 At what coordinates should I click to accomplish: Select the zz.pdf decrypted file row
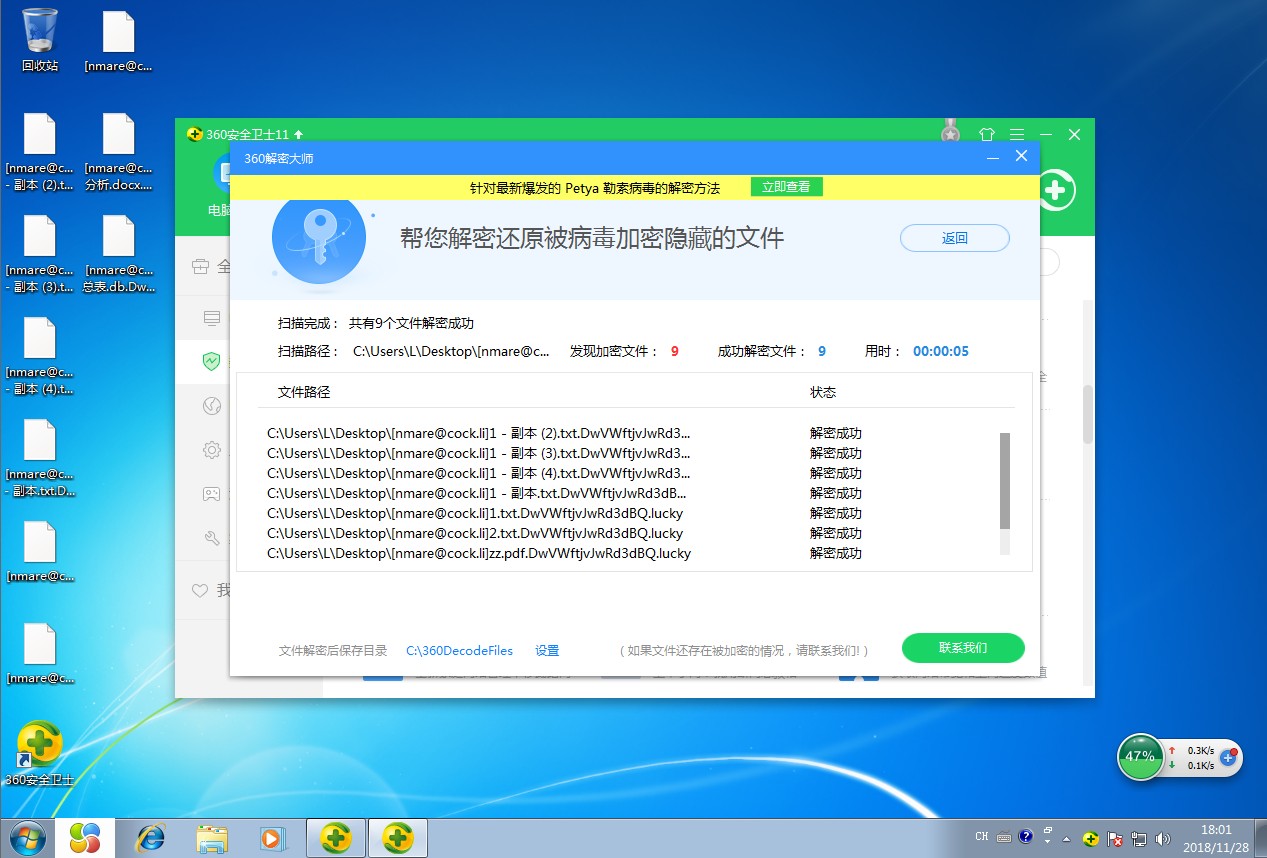(479, 553)
